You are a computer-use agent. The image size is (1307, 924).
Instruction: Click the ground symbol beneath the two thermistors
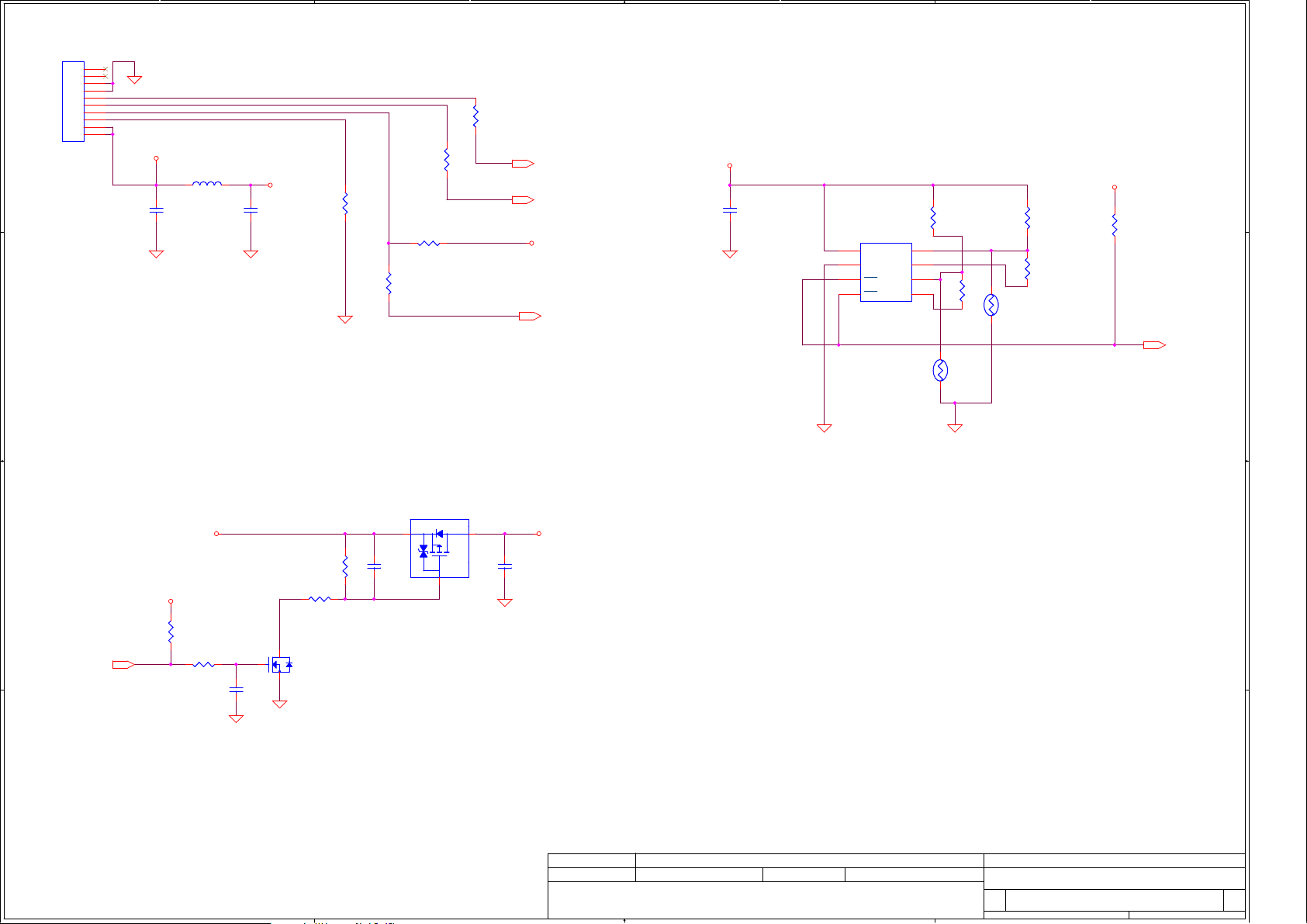955,427
